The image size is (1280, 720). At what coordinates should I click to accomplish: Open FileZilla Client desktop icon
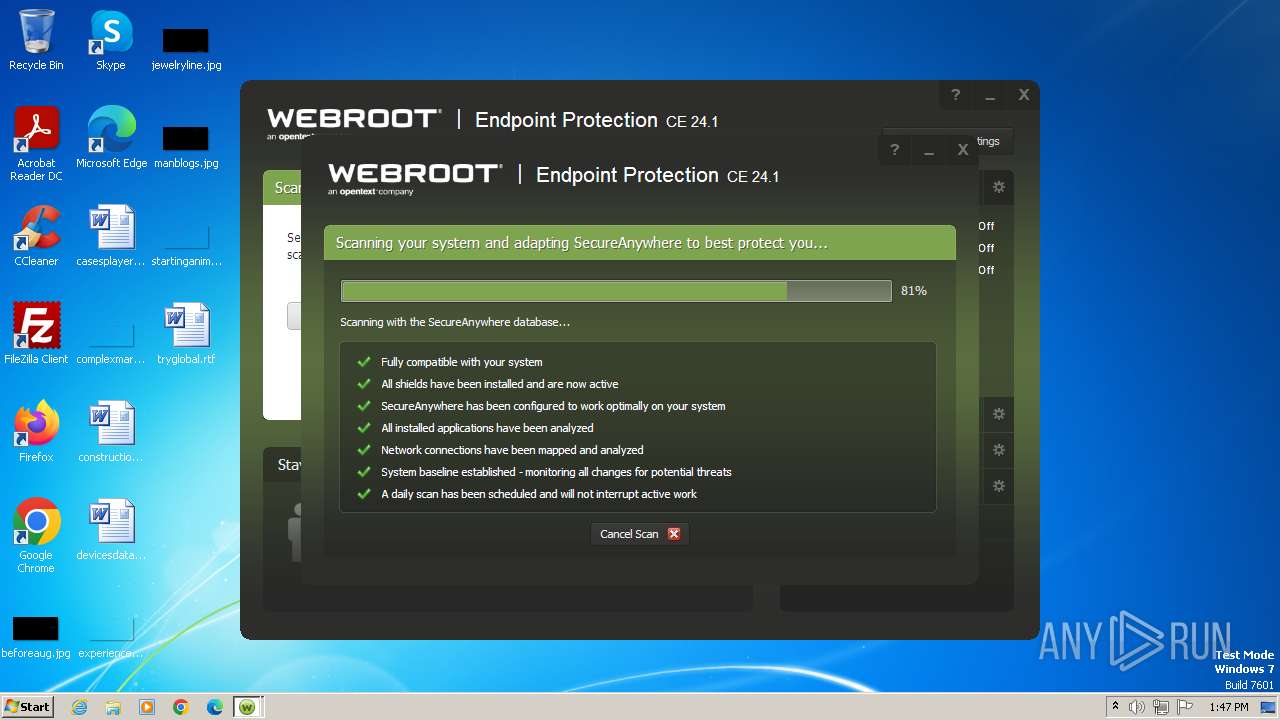pyautogui.click(x=36, y=334)
